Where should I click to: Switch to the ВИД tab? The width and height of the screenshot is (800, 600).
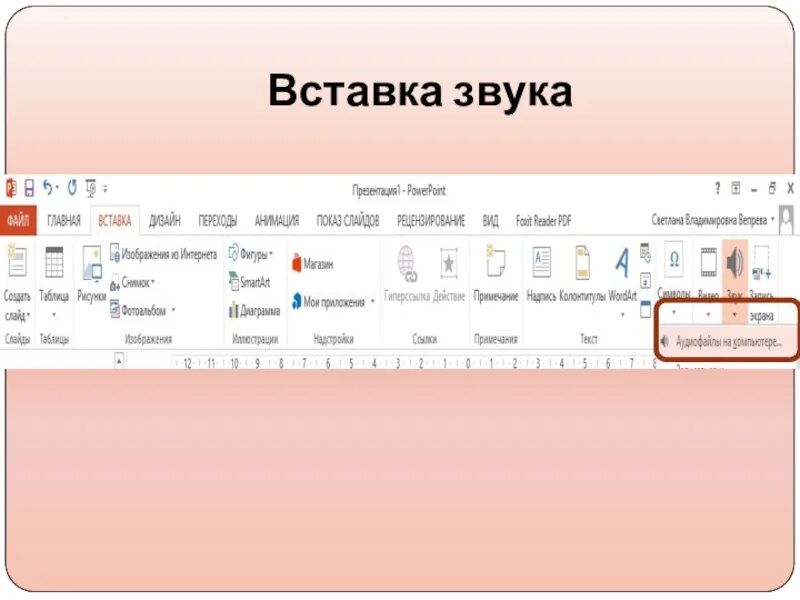490,221
